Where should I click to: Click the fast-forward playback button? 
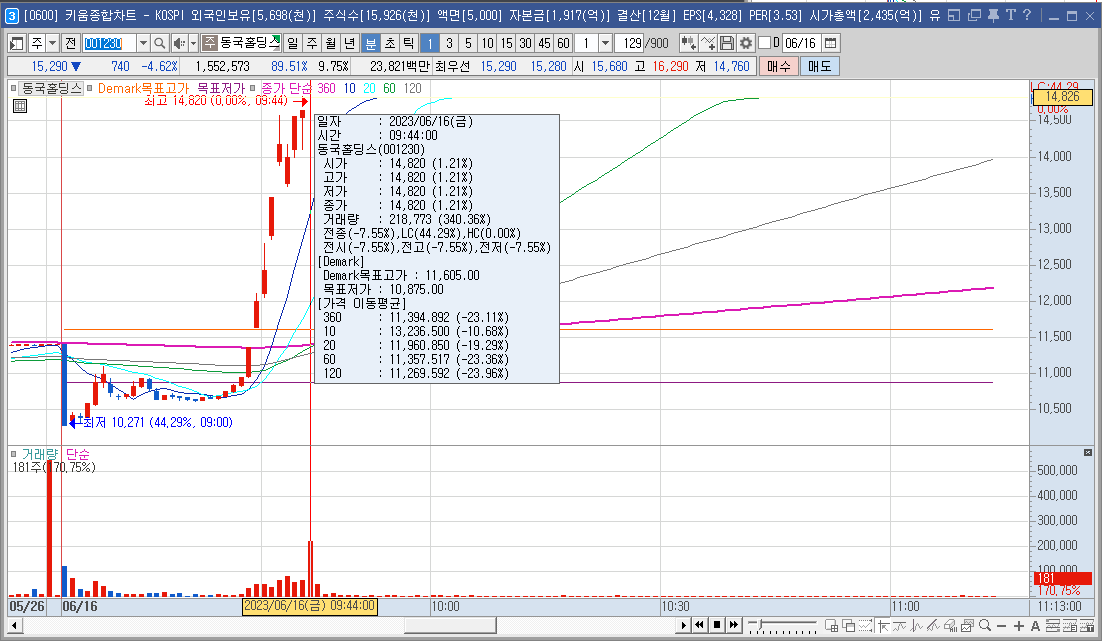[x=734, y=625]
